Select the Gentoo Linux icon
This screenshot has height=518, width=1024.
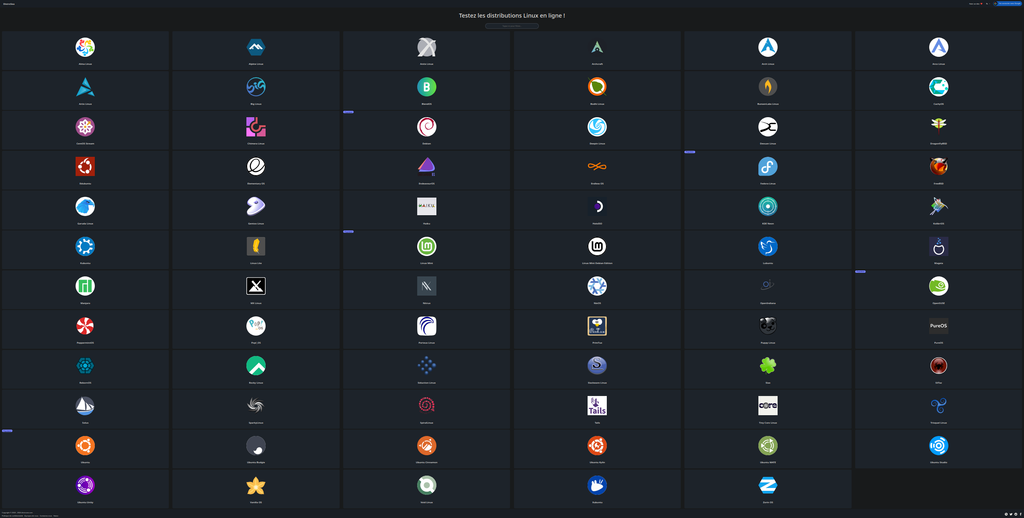256,206
